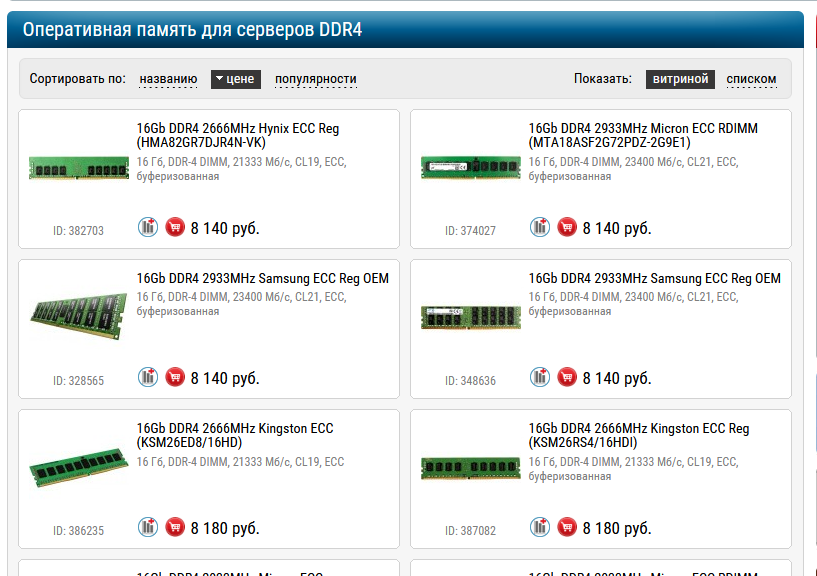Click Samsung module thumbnail ID 348636

(471, 317)
